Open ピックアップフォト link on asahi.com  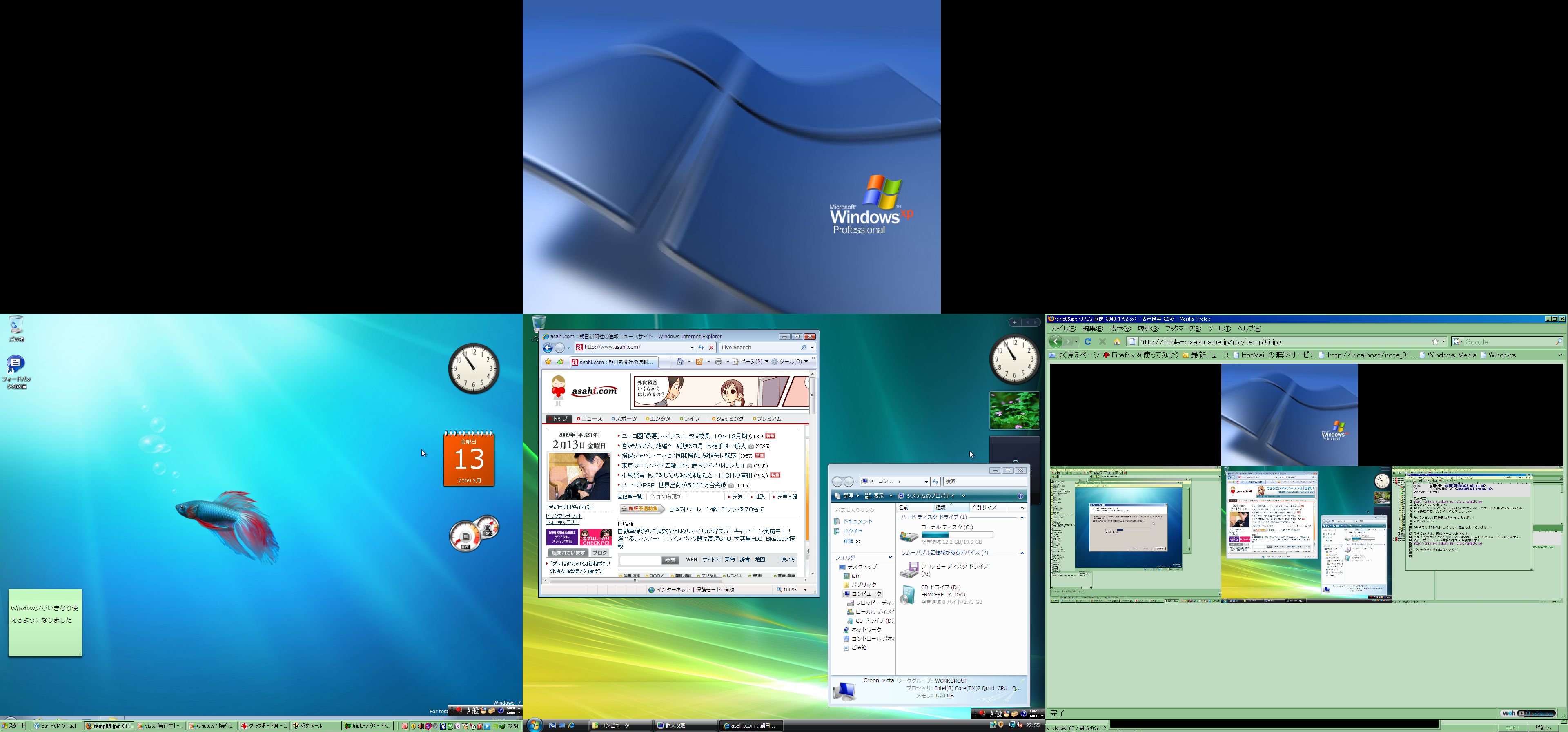(x=563, y=516)
